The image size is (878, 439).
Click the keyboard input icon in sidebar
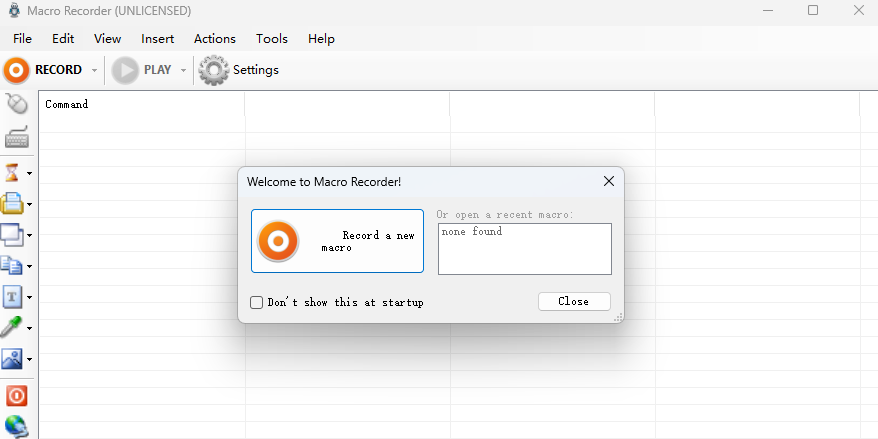coord(16,138)
